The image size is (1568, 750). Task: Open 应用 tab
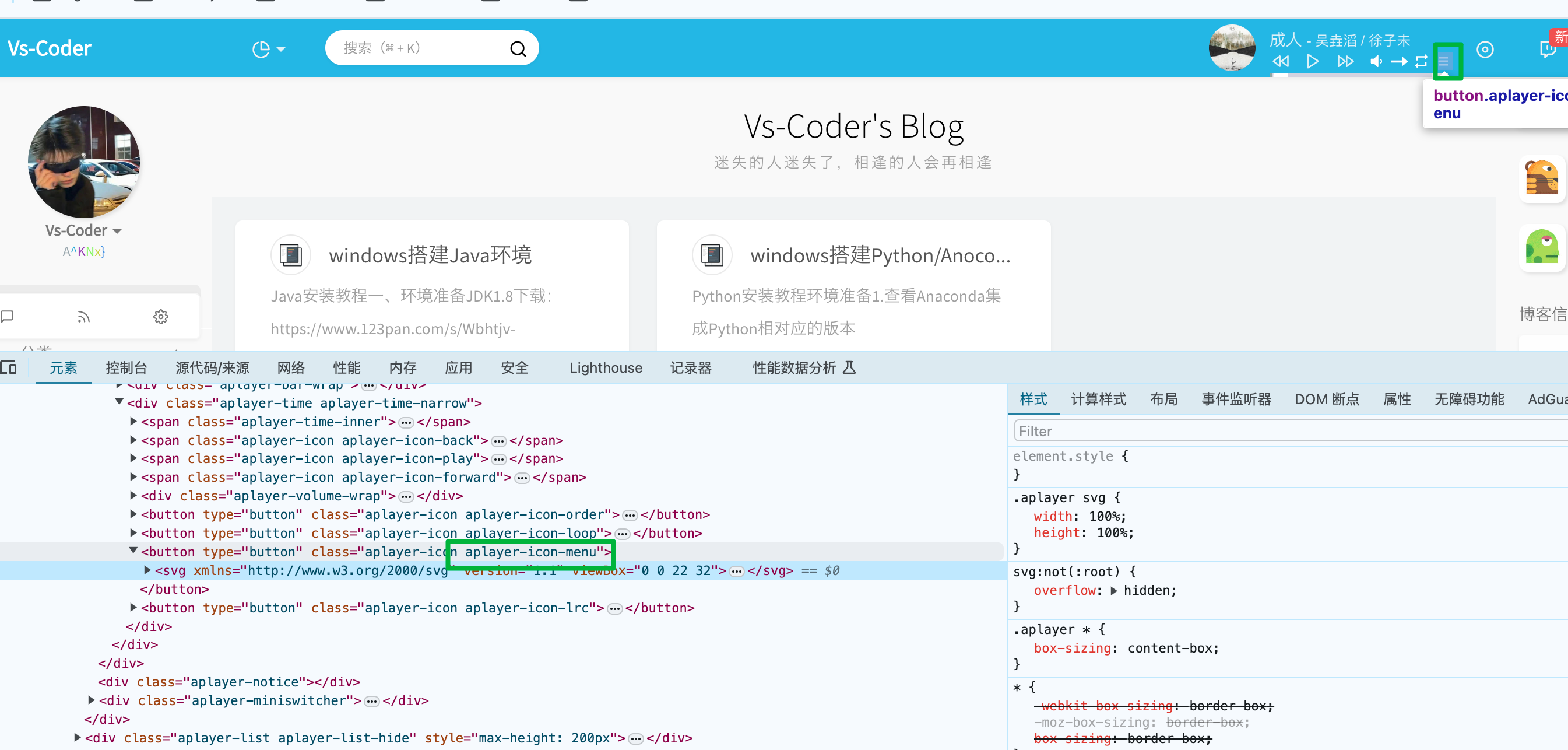(x=458, y=367)
